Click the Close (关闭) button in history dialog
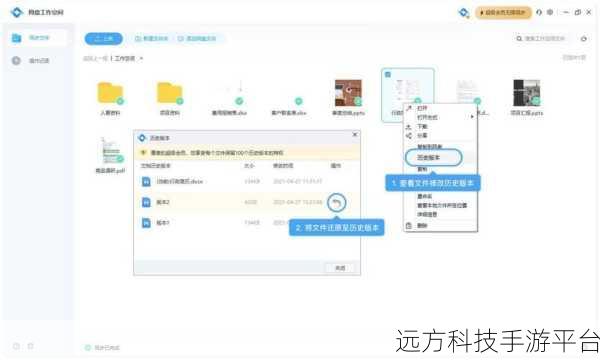This screenshot has width=600, height=360. 340,268
